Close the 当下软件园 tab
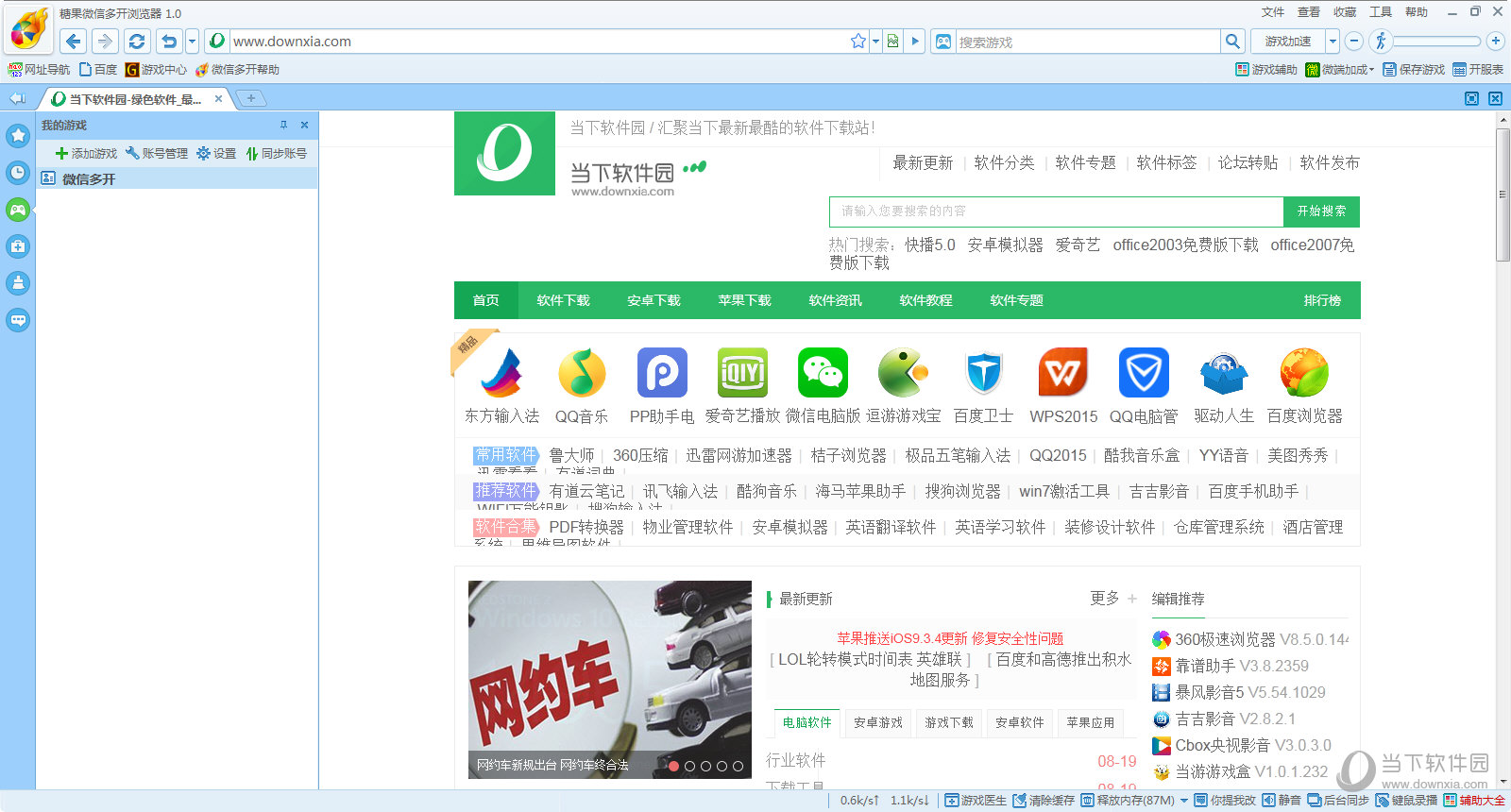 pyautogui.click(x=218, y=98)
